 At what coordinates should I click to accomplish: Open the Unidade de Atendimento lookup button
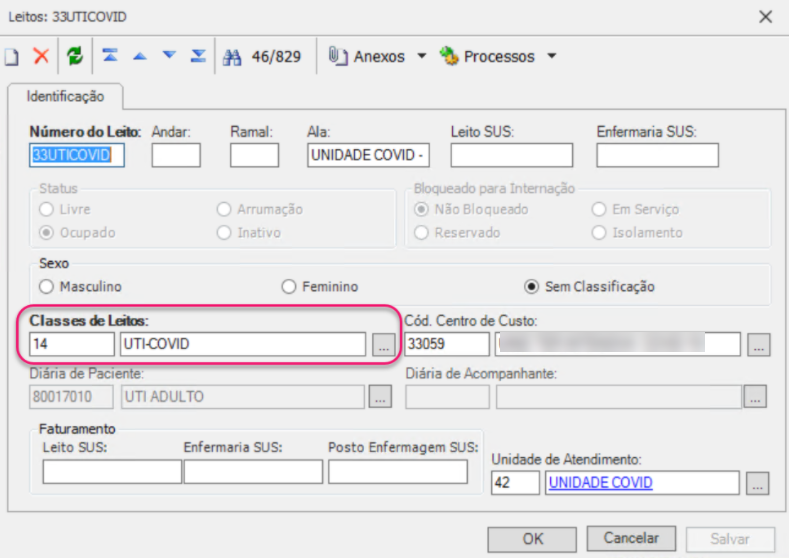[757, 483]
